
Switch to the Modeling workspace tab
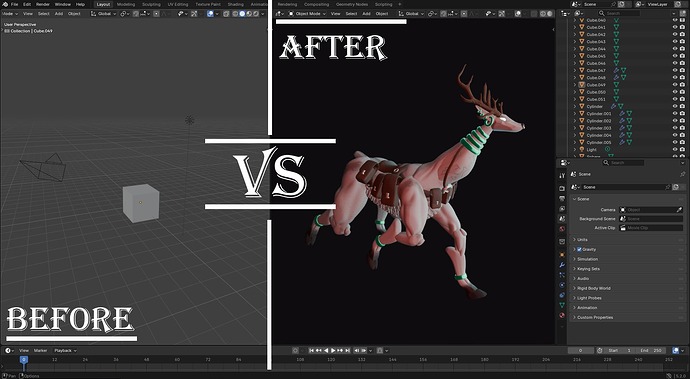click(126, 4)
